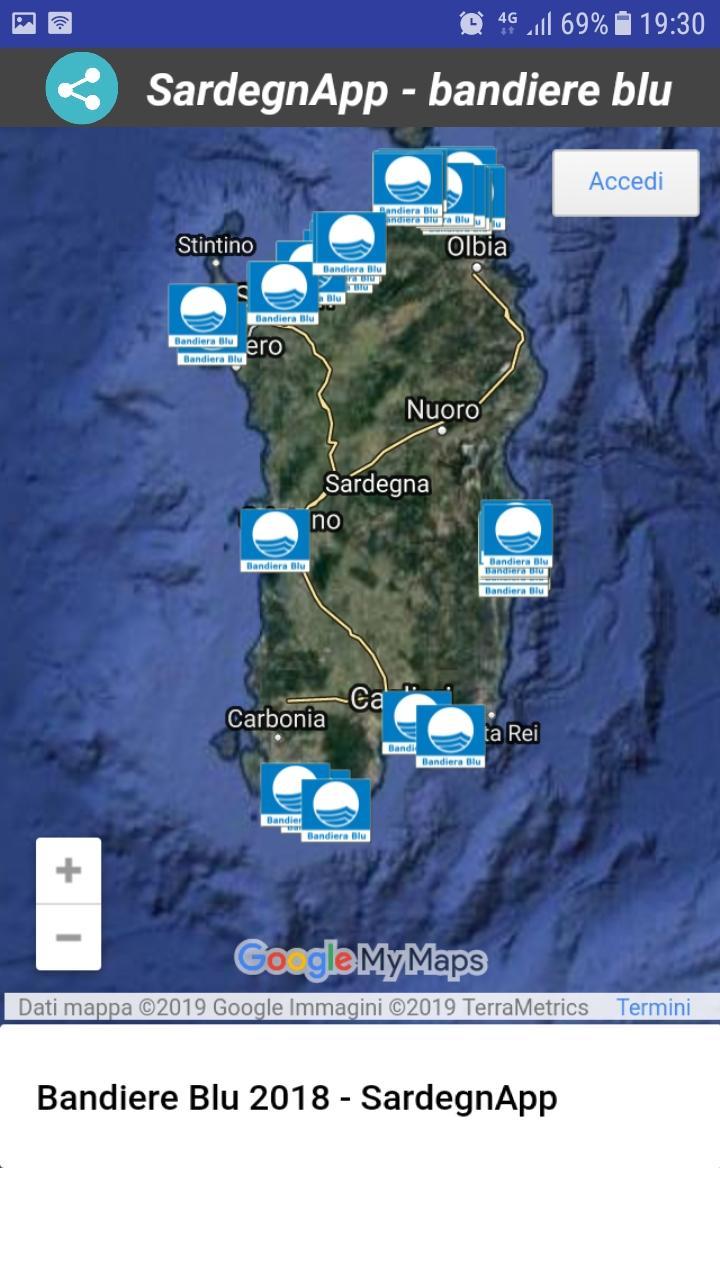
Task: Select the front Bandiera Blu marker on east coast
Action: tap(517, 535)
